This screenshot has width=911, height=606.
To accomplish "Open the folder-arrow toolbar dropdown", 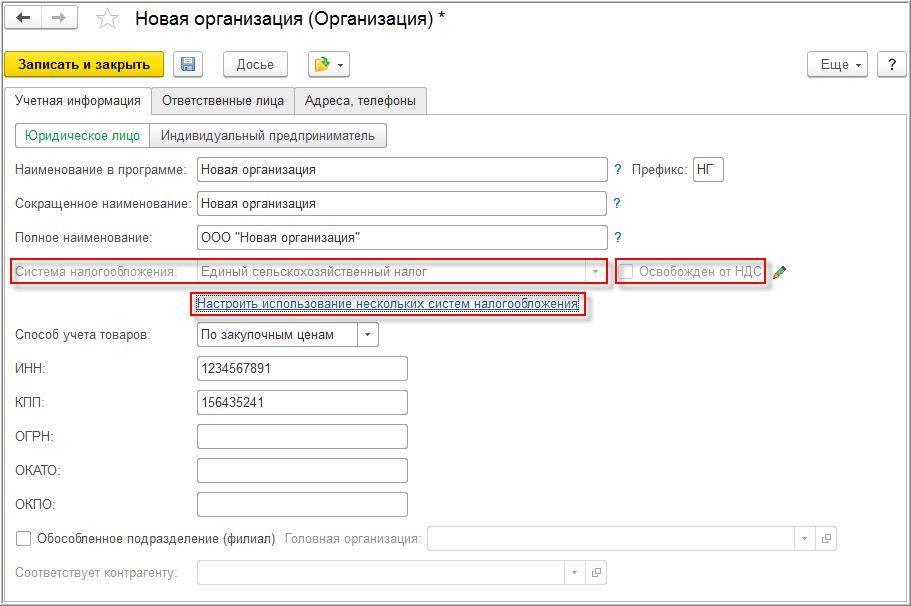I will pyautogui.click(x=329, y=64).
